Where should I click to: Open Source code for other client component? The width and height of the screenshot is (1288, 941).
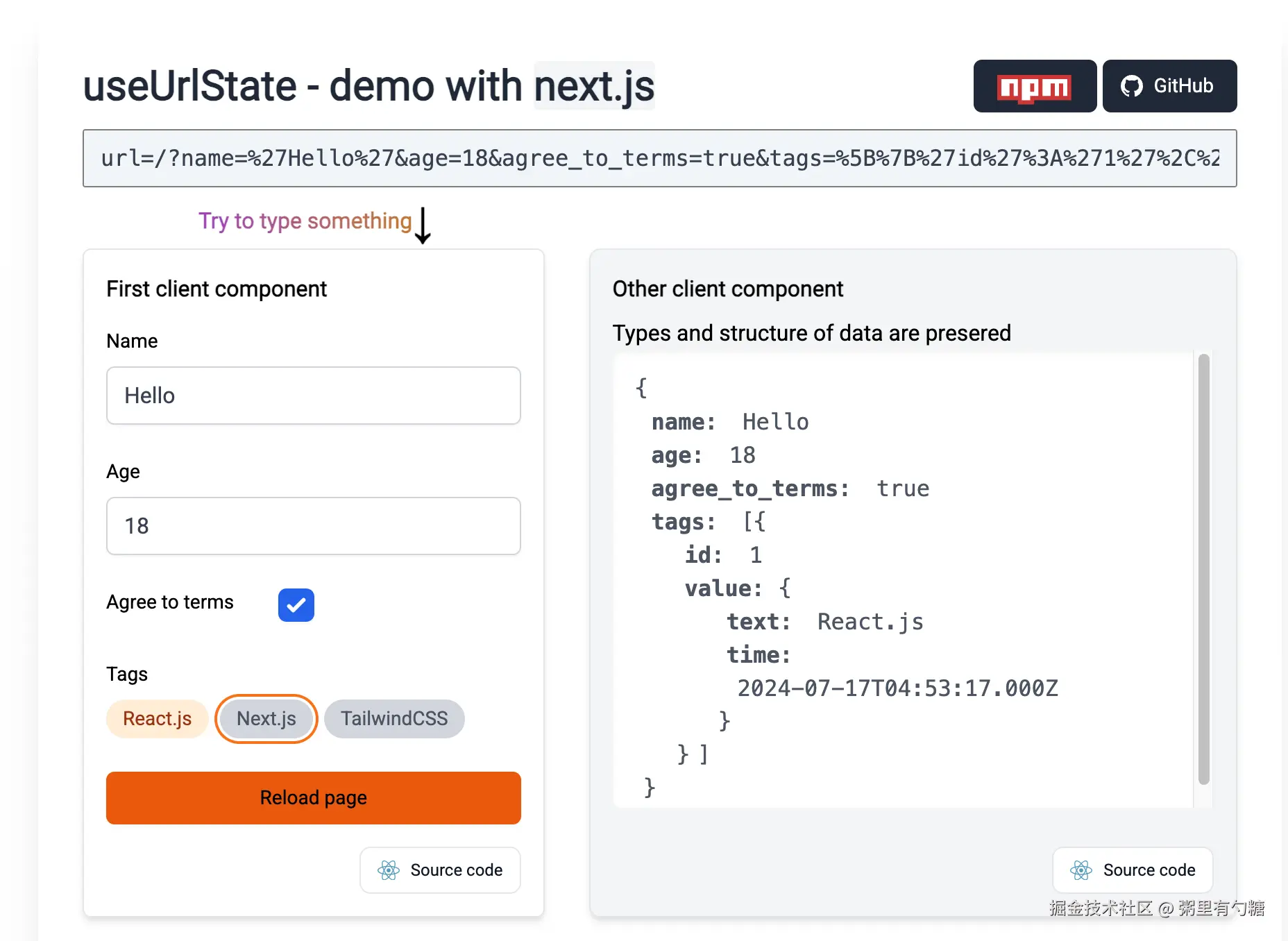(x=1133, y=870)
